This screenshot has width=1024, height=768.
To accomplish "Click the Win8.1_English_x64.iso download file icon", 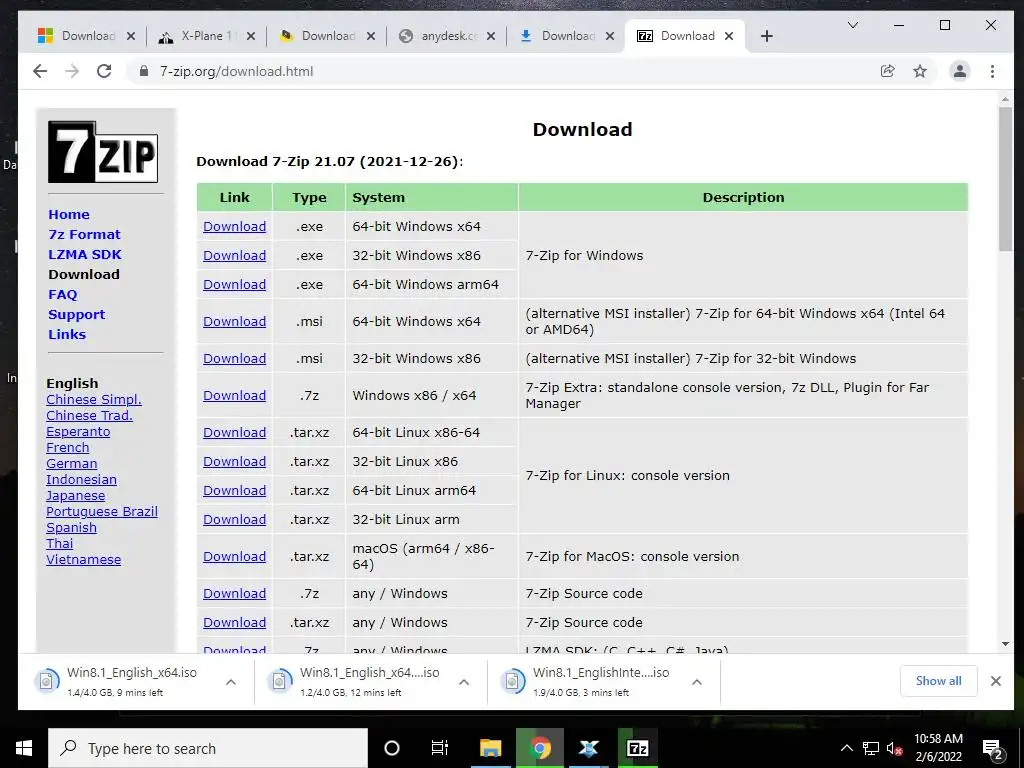I will 46,681.
